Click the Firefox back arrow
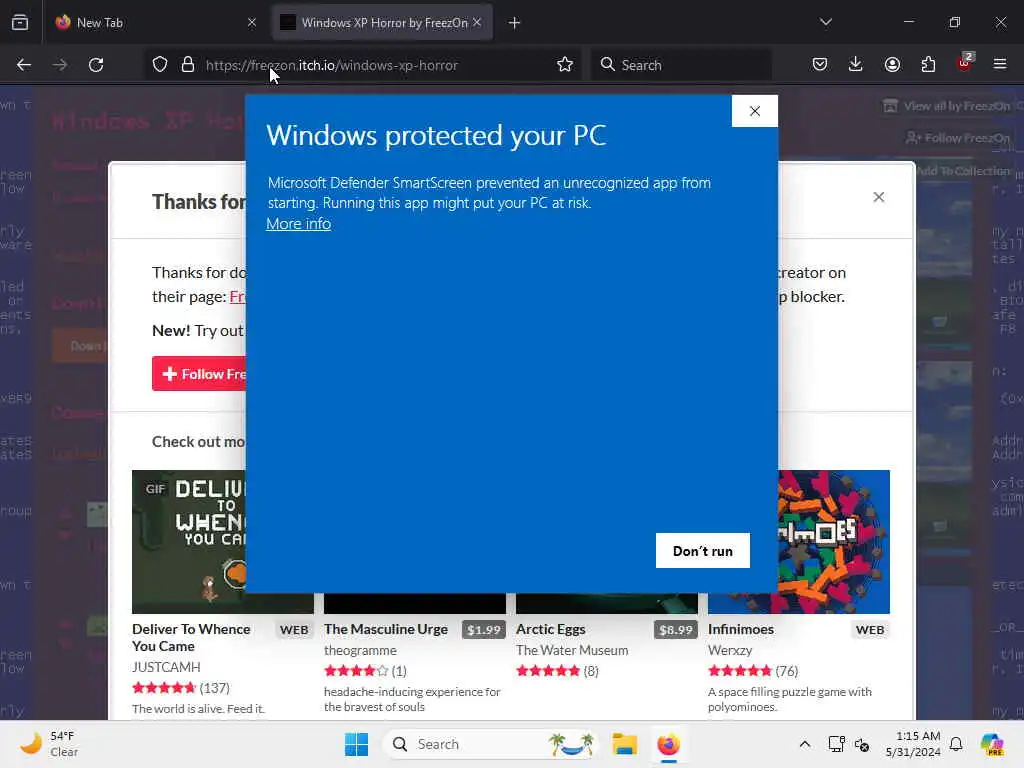1024x768 pixels. pos(24,65)
